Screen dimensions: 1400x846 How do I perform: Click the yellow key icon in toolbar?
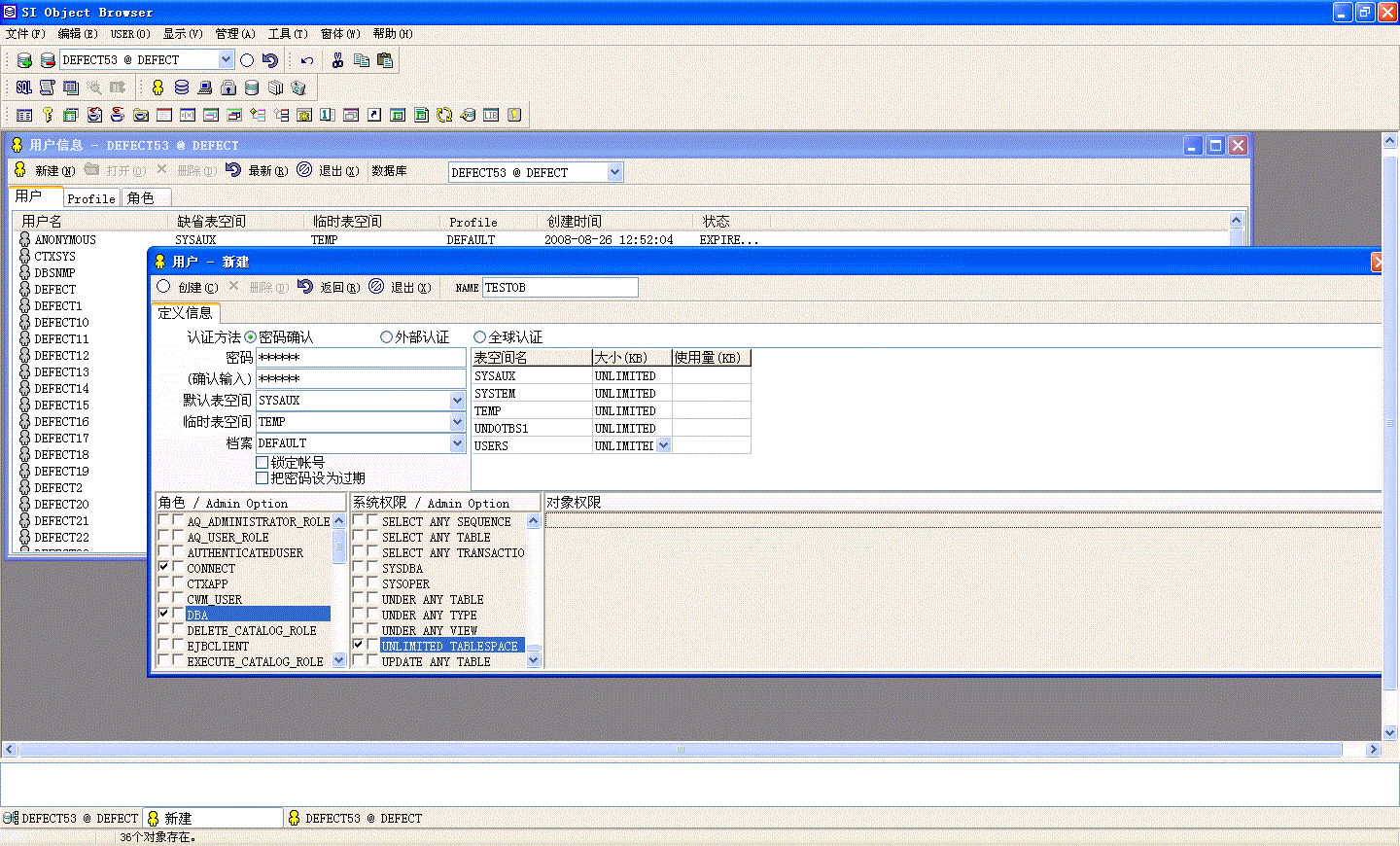(47, 115)
